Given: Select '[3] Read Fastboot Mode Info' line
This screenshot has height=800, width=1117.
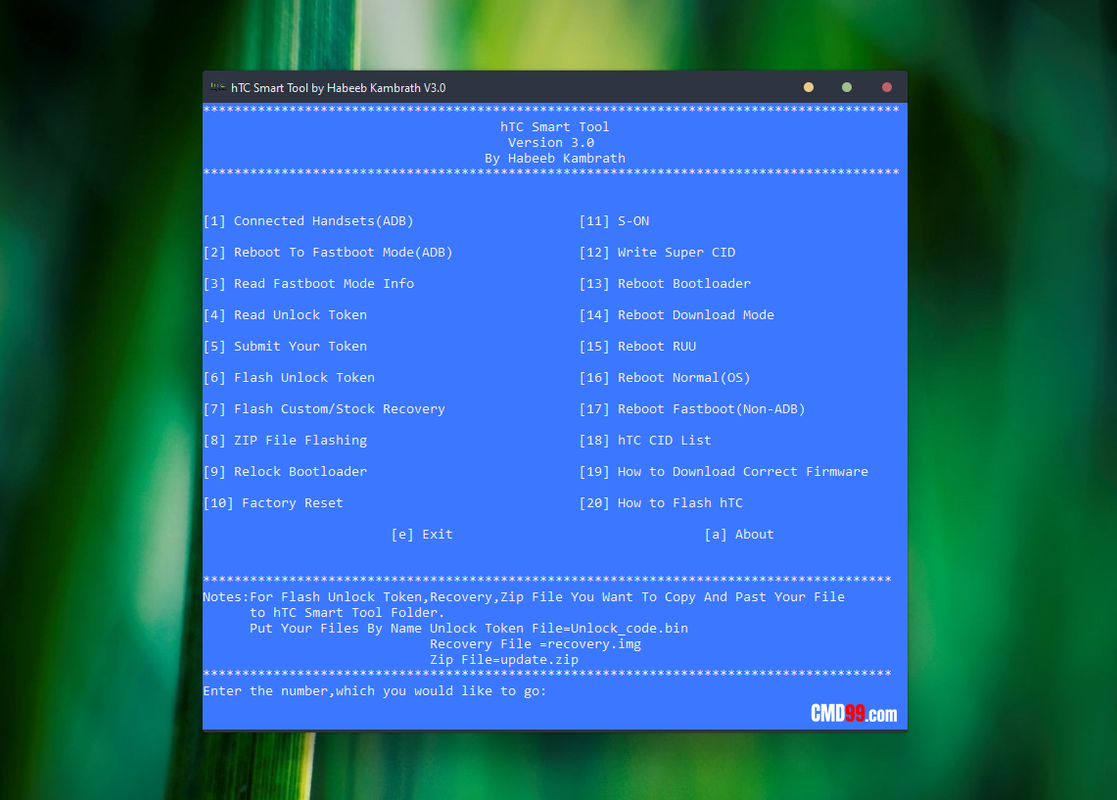Looking at the screenshot, I should (x=308, y=284).
